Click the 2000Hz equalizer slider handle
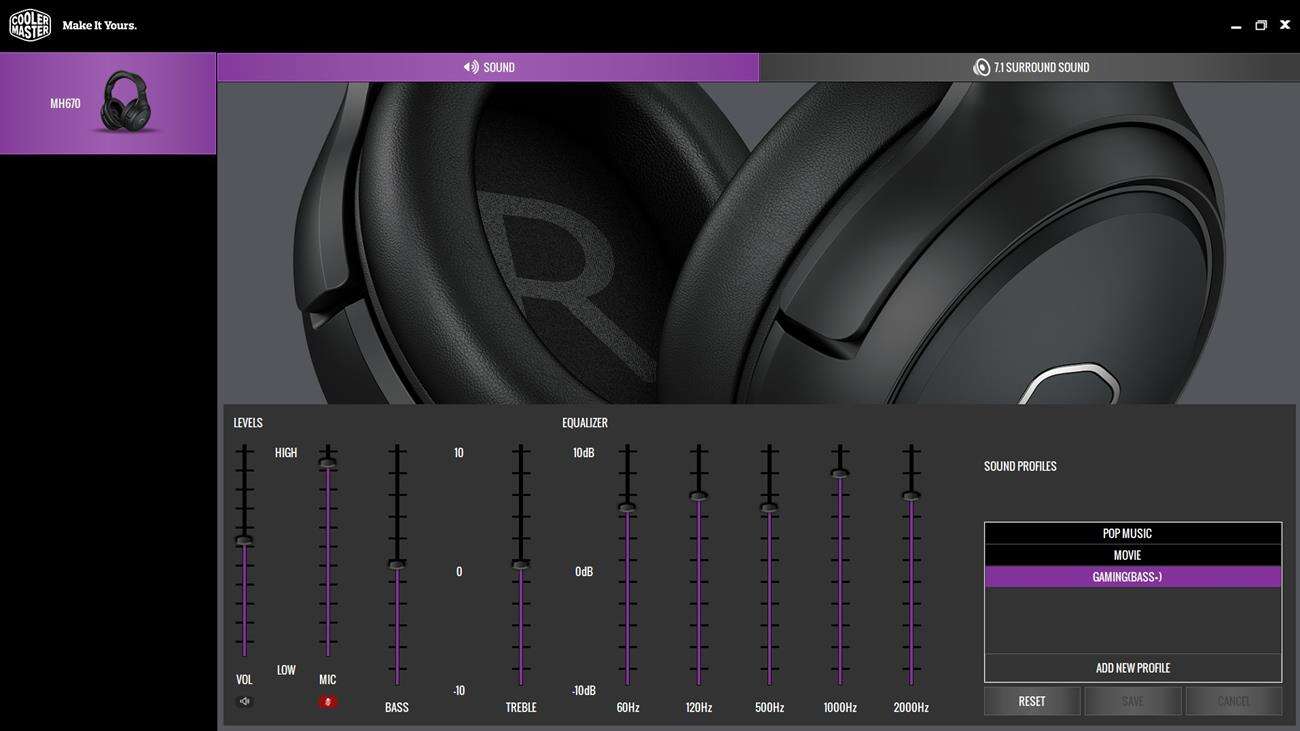This screenshot has width=1300, height=731. [911, 496]
